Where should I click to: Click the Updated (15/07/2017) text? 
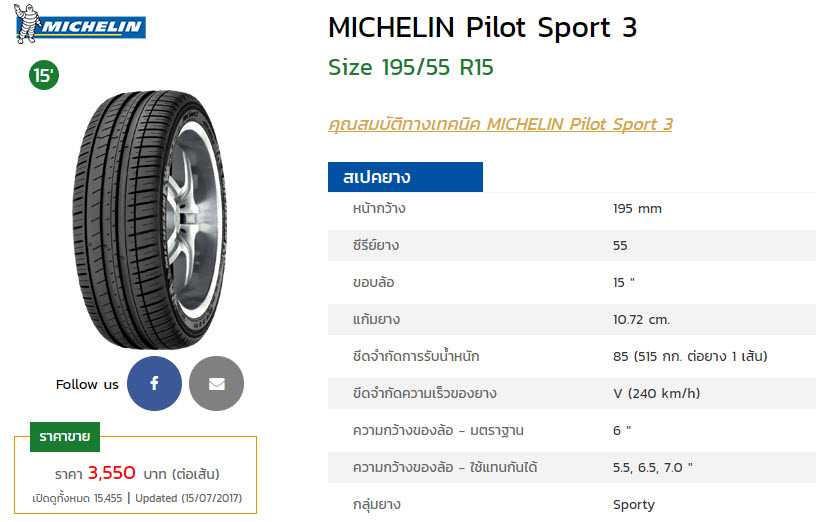[x=189, y=498]
